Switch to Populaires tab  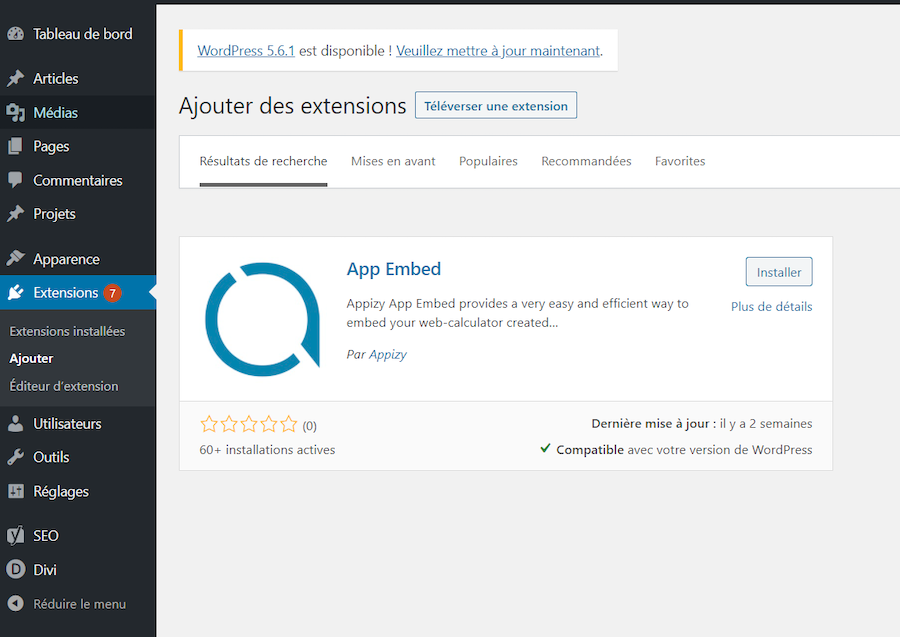click(x=488, y=161)
